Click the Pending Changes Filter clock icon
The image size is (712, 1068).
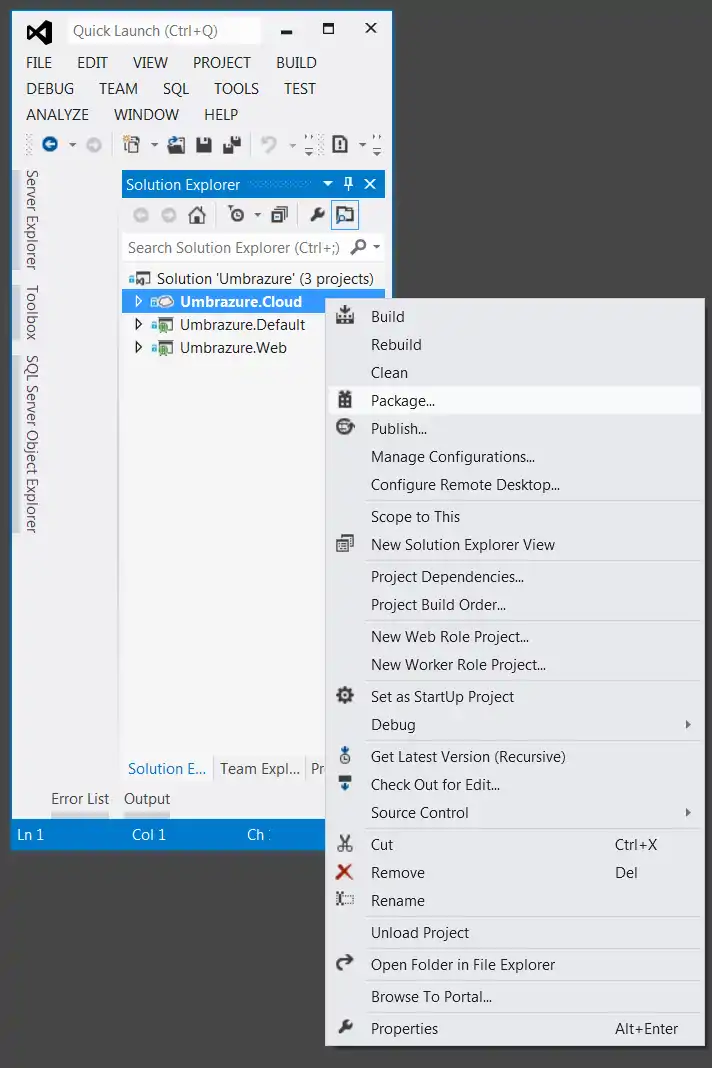click(x=236, y=215)
